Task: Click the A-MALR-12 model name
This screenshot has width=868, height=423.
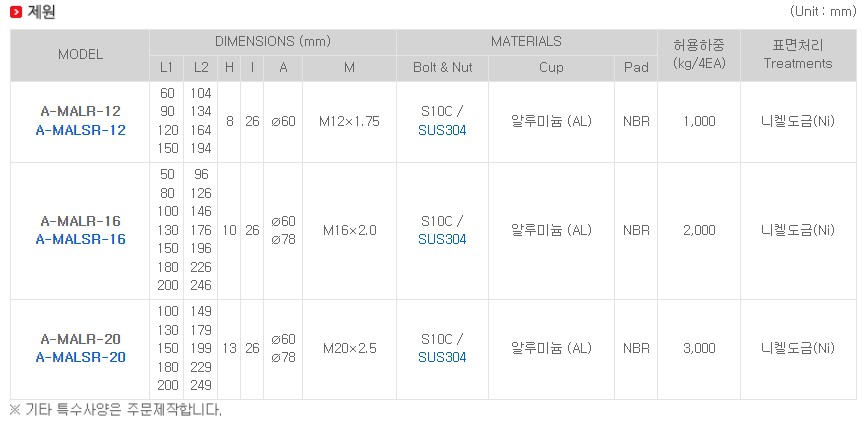Action: (x=81, y=111)
